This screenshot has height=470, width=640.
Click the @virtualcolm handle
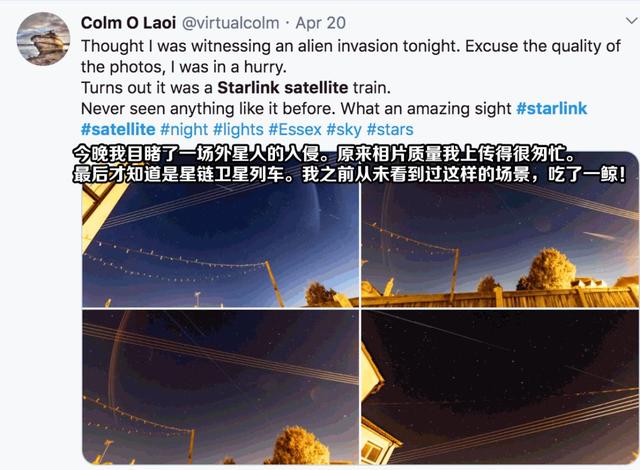click(238, 20)
